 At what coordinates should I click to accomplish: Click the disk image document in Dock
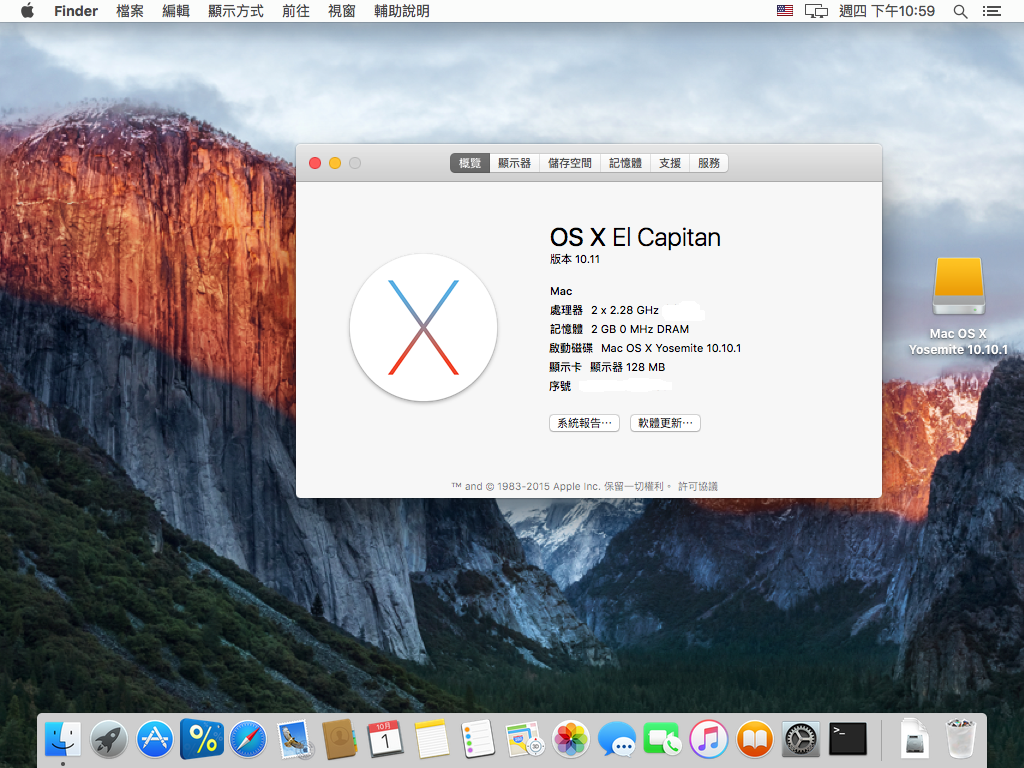coord(914,739)
